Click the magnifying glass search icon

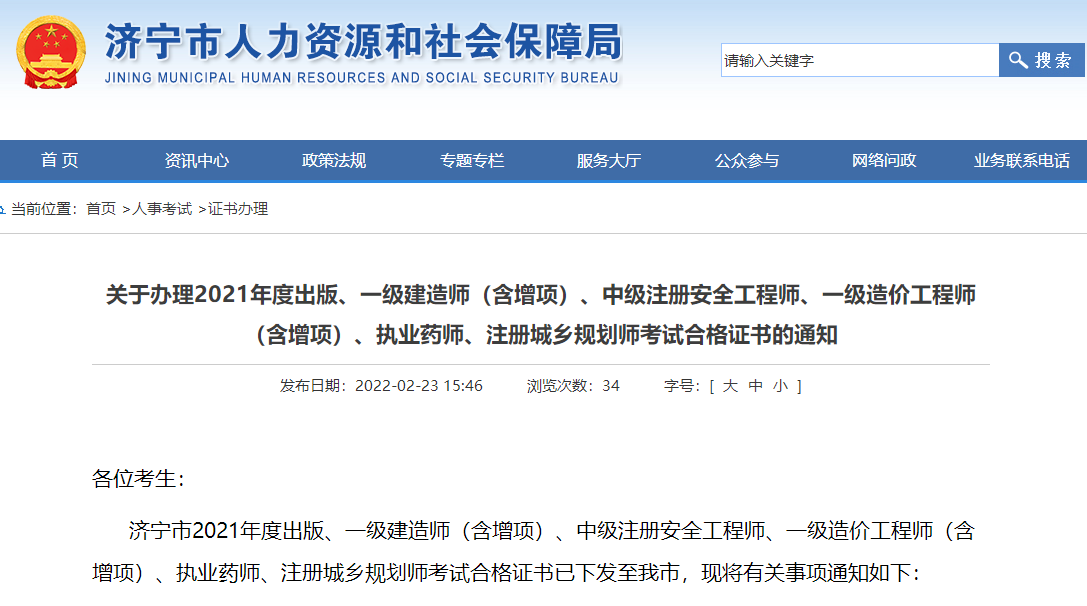(x=1018, y=60)
